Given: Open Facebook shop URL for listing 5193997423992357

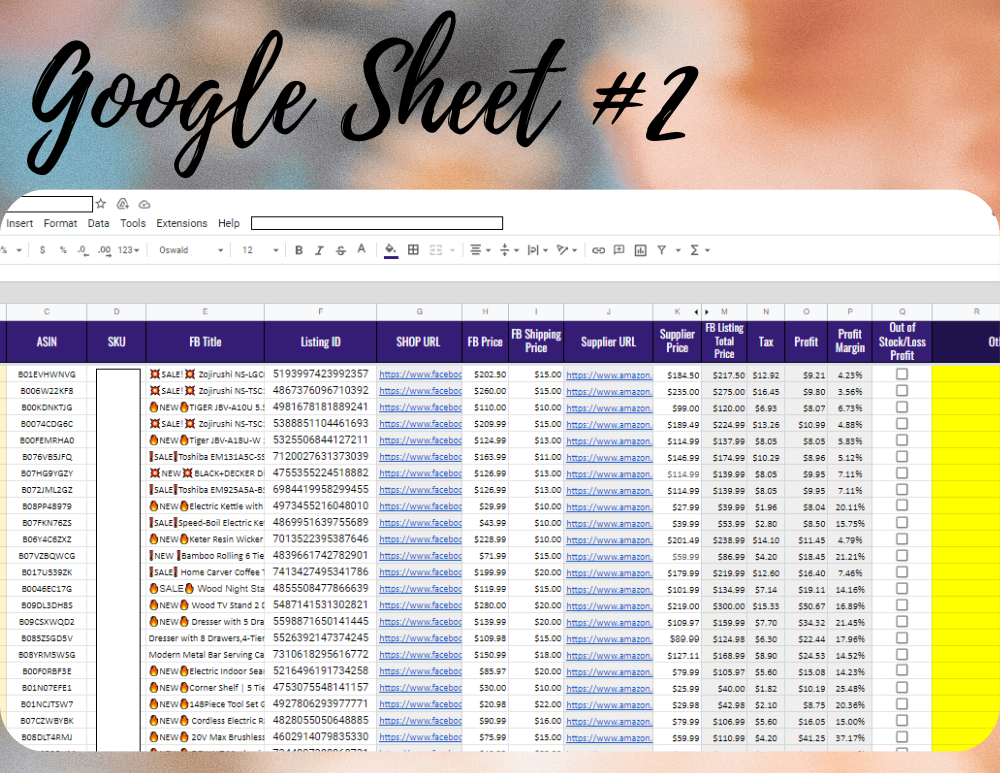Looking at the screenshot, I should point(420,374).
